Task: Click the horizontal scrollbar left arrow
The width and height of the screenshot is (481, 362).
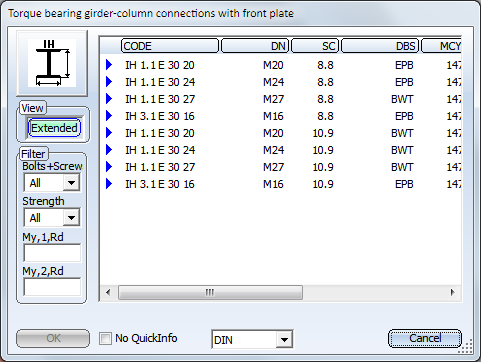Action: point(108,292)
